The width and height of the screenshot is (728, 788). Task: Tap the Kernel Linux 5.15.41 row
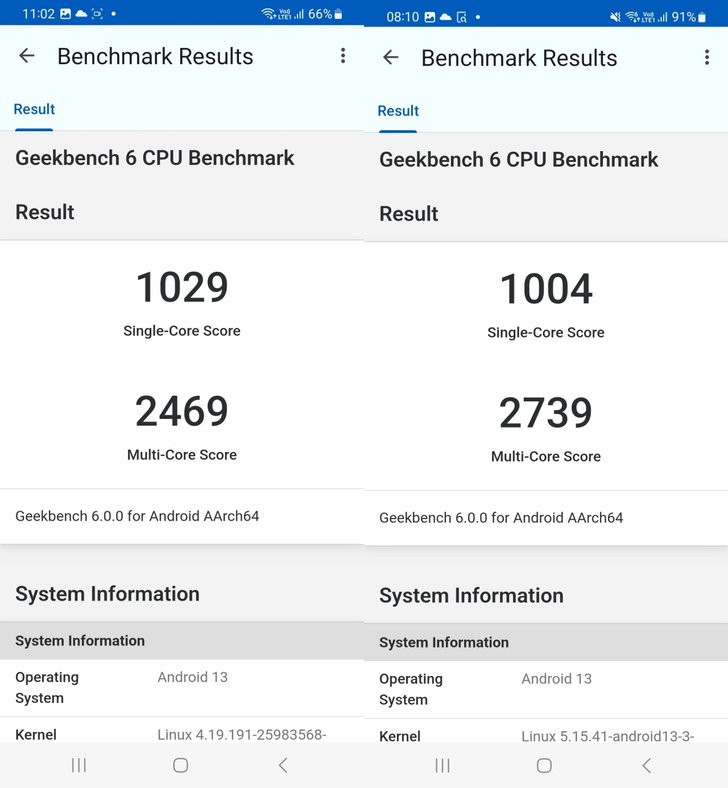546,731
